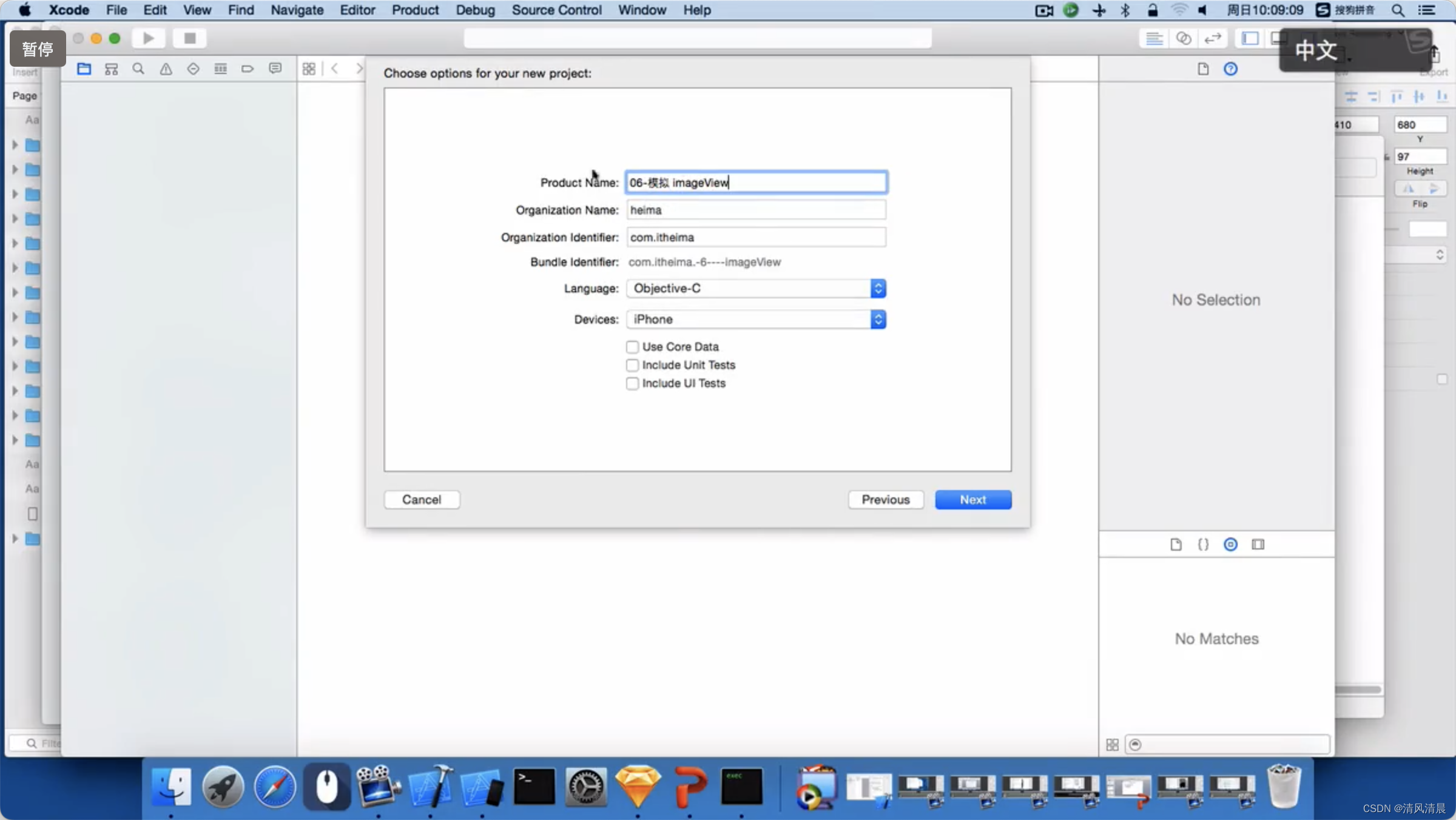Open the Source Control menu
The image size is (1456, 820).
[x=556, y=10]
